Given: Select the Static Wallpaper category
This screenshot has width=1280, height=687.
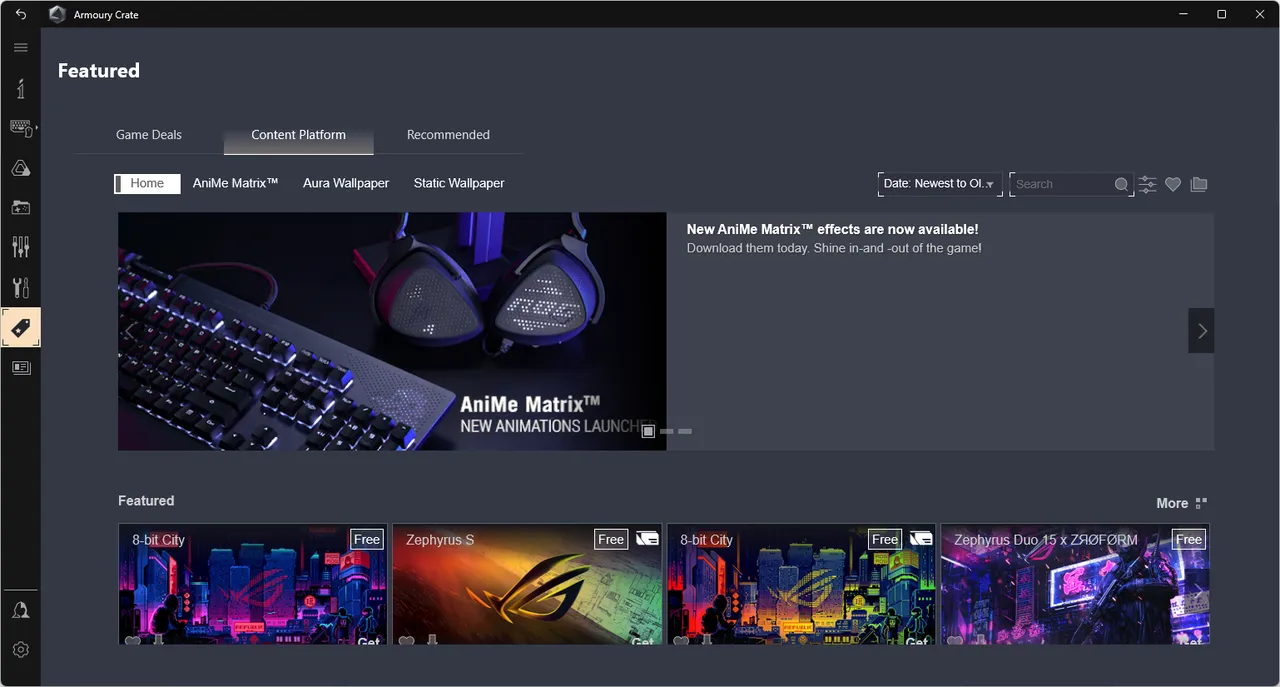Looking at the screenshot, I should 459,184.
